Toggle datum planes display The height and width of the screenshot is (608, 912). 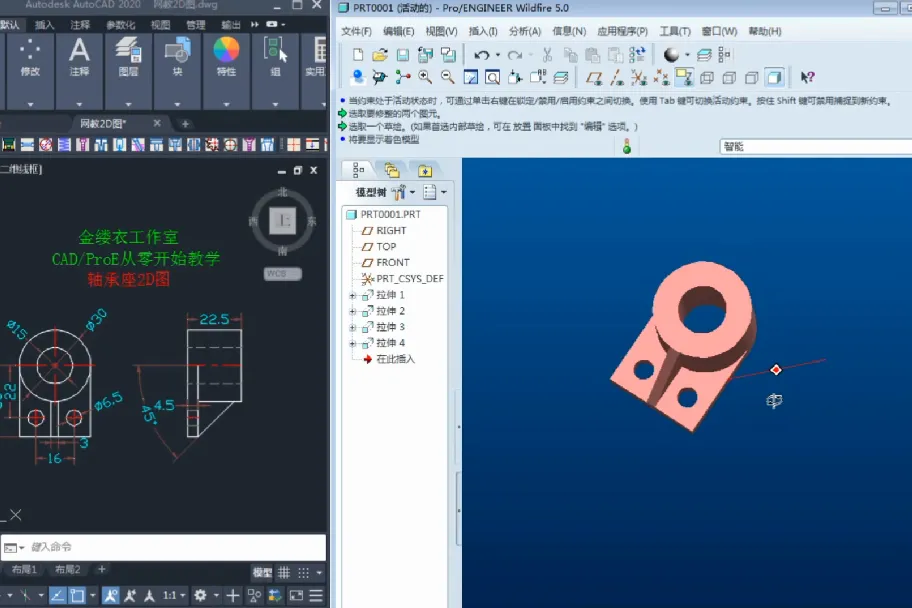point(593,77)
